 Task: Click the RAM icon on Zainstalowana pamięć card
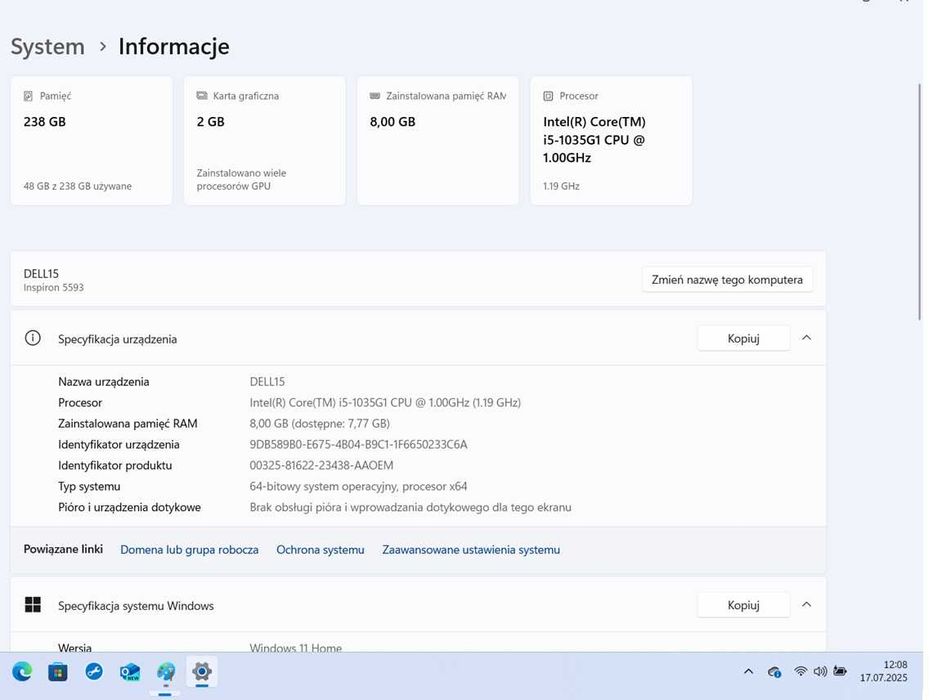tap(375, 96)
